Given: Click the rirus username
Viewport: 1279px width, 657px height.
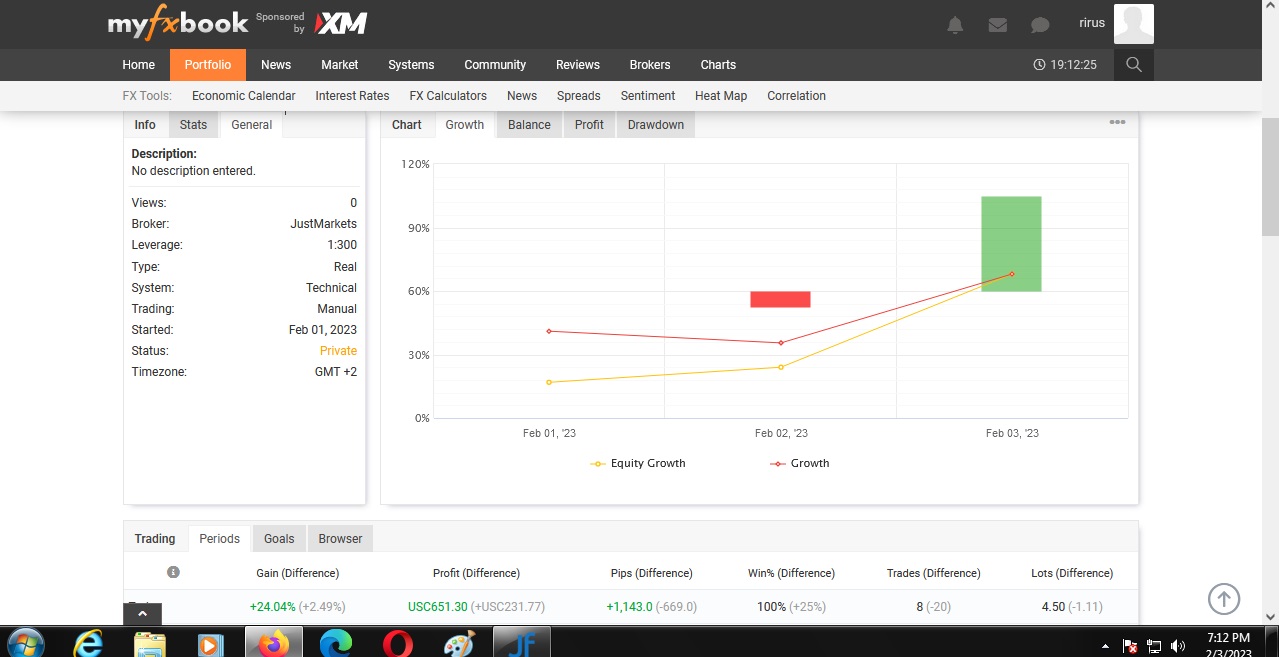Looking at the screenshot, I should [1092, 23].
